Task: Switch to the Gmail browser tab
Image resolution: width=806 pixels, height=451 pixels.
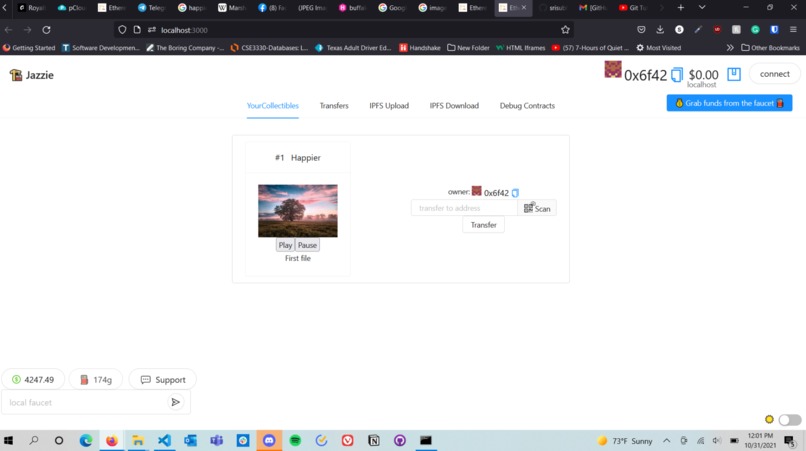Action: [594, 8]
